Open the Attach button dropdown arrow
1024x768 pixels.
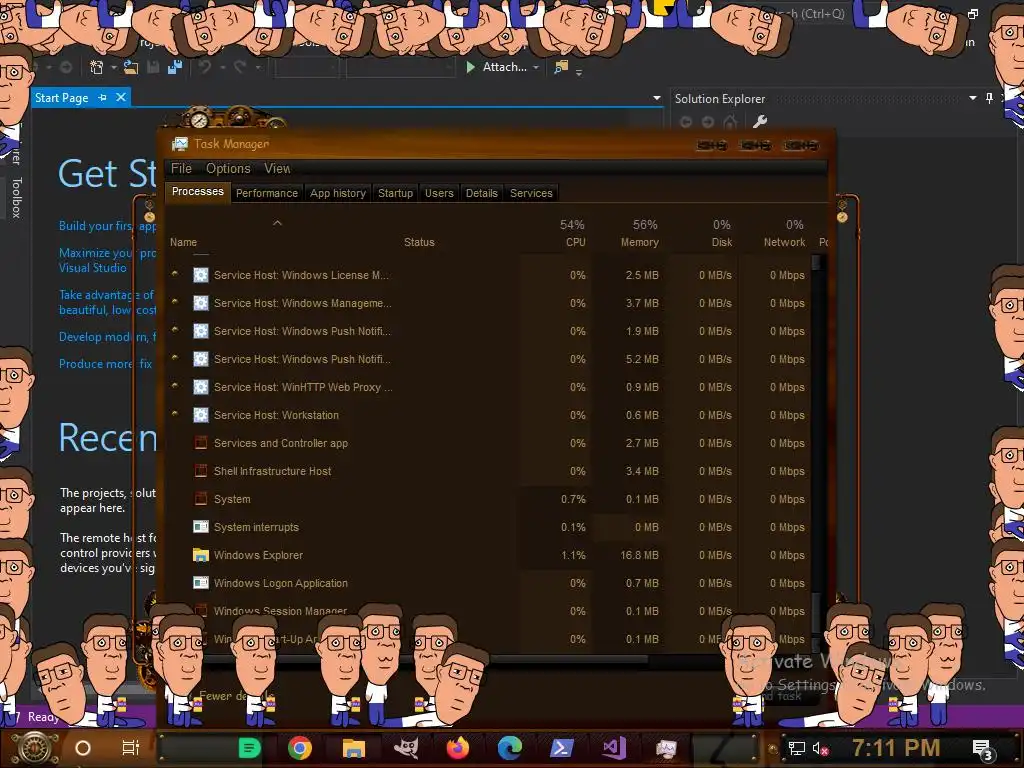536,67
